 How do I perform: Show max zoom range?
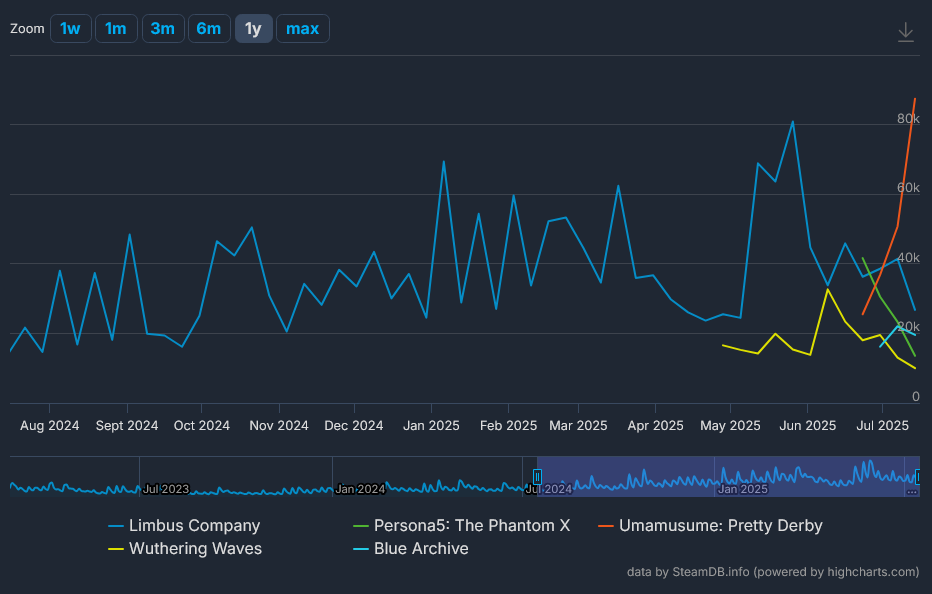coord(303,29)
